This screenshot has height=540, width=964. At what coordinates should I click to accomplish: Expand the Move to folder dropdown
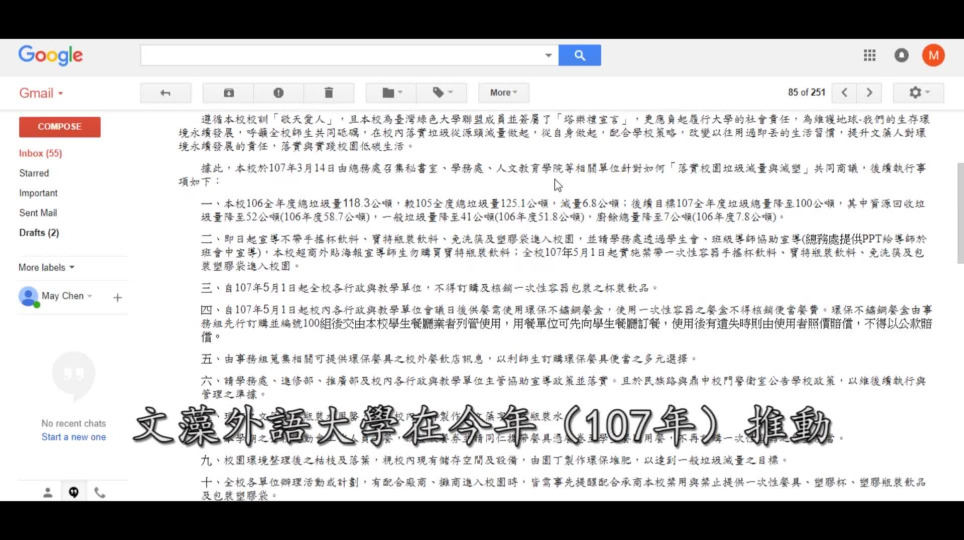point(391,93)
